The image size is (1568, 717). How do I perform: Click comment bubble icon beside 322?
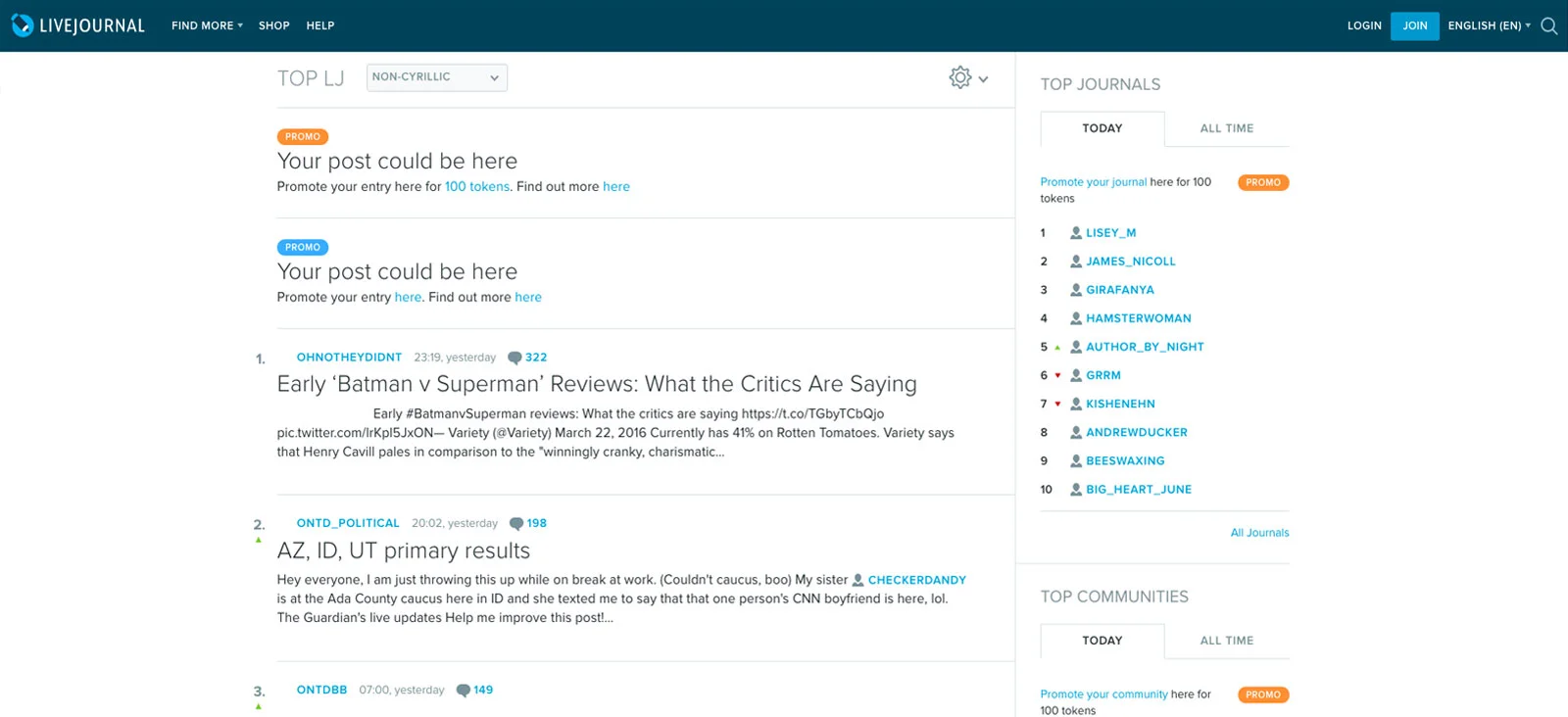514,358
